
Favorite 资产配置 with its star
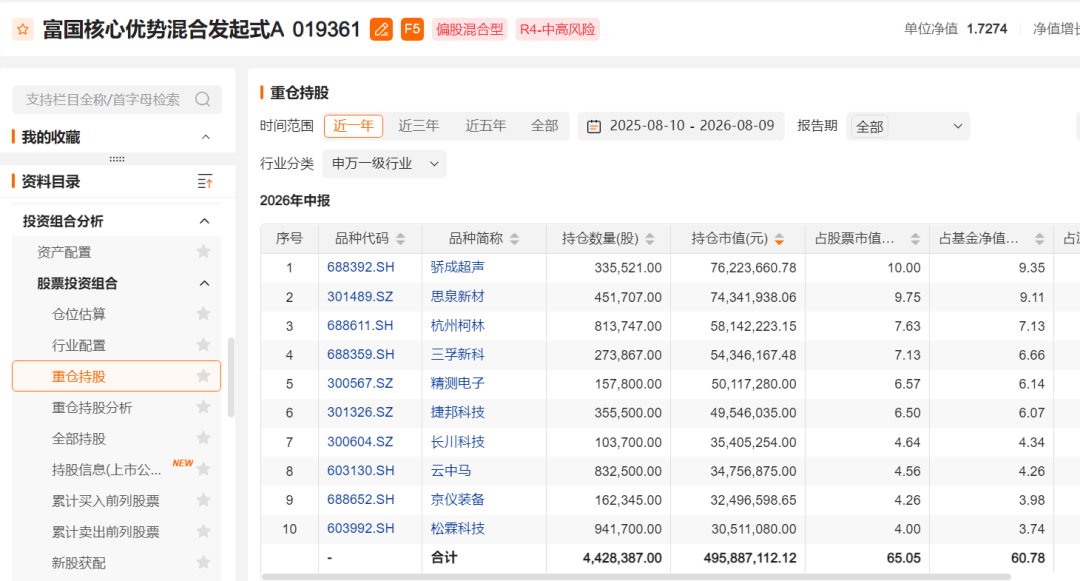tap(203, 252)
